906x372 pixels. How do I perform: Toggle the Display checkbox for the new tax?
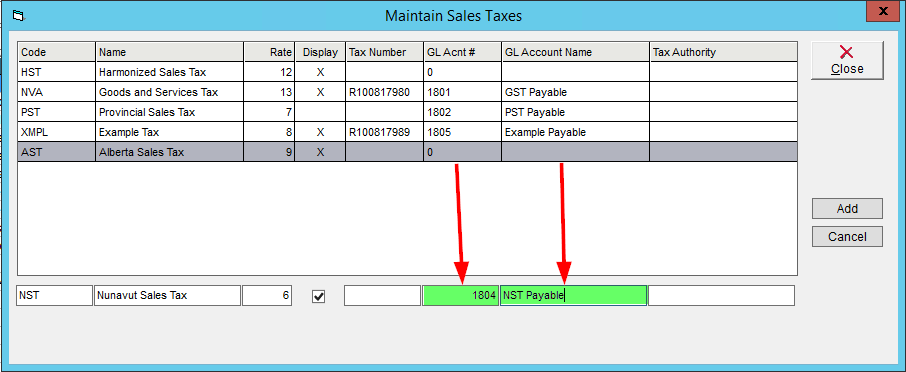coord(318,296)
